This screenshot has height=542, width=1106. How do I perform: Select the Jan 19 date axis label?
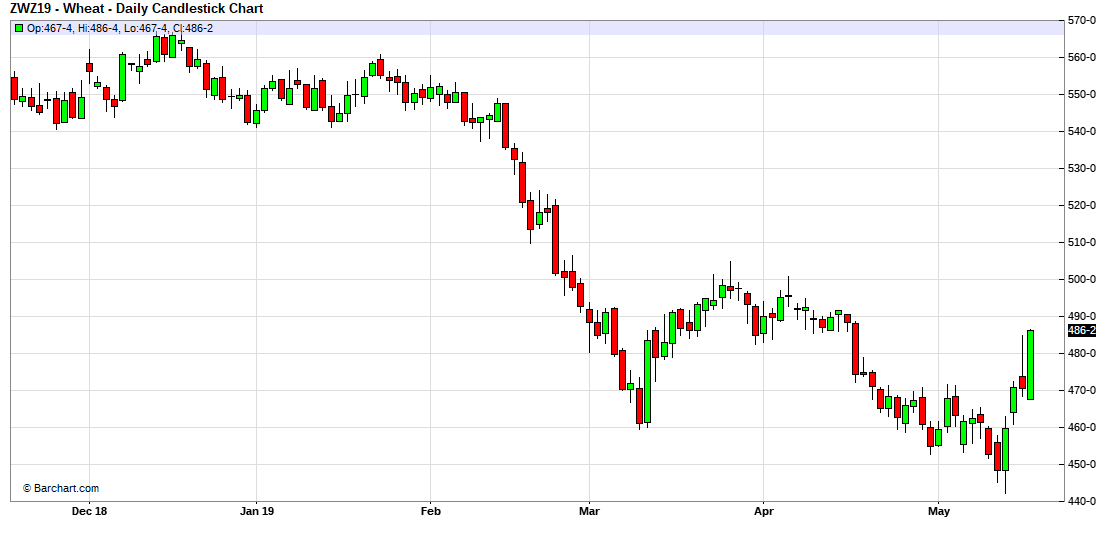(x=257, y=512)
